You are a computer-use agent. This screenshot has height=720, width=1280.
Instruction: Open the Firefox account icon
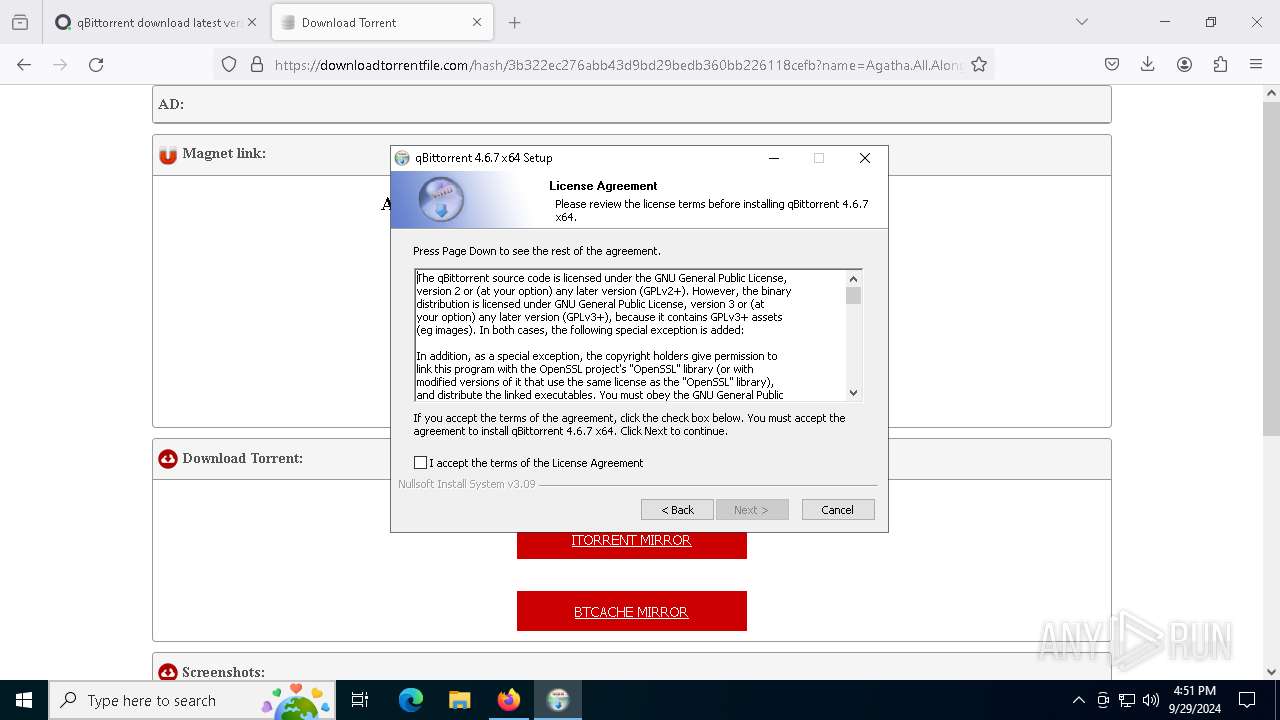point(1184,64)
